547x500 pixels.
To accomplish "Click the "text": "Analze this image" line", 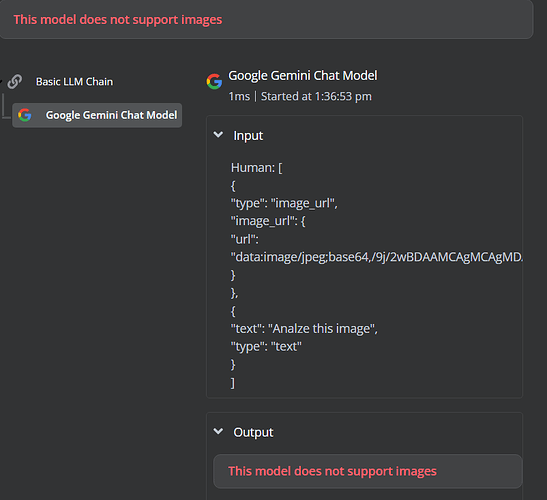I will point(304,329).
